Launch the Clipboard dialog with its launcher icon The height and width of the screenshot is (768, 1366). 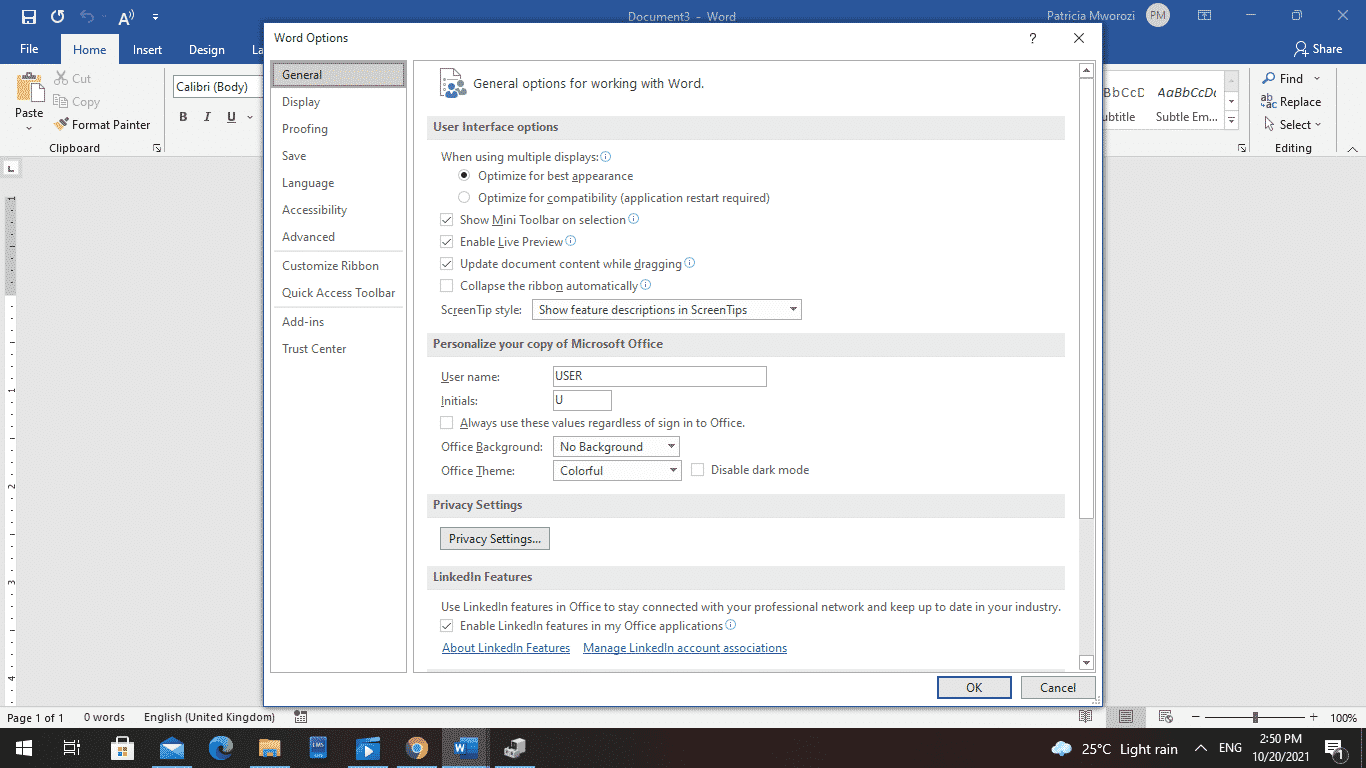(x=156, y=147)
